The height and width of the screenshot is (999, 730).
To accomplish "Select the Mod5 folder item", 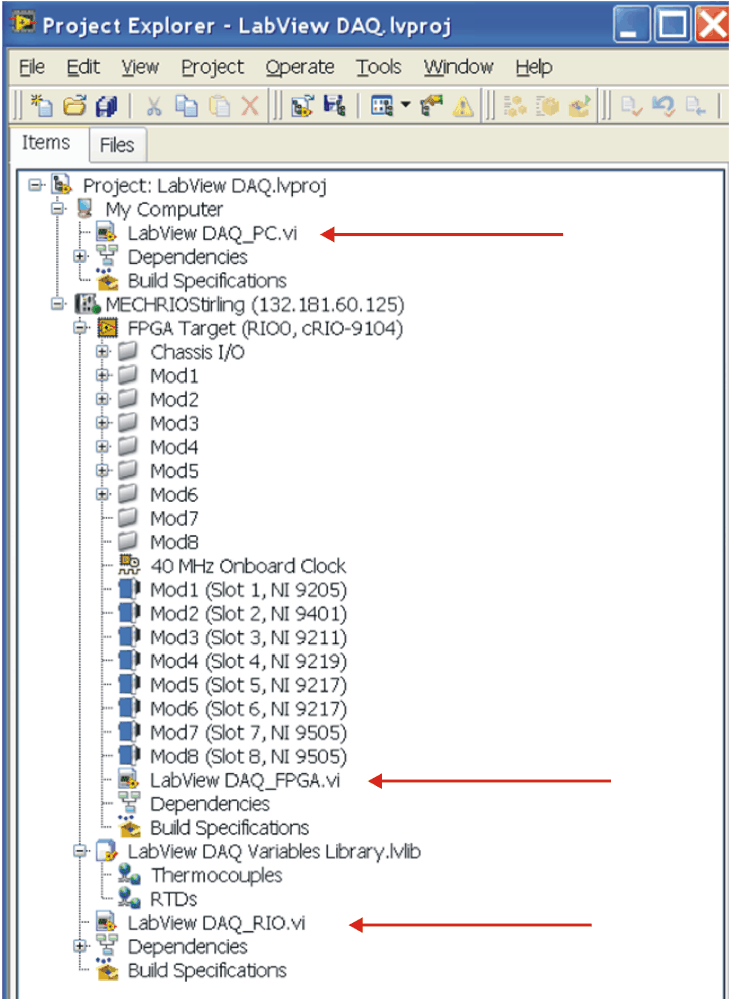I will (174, 471).
